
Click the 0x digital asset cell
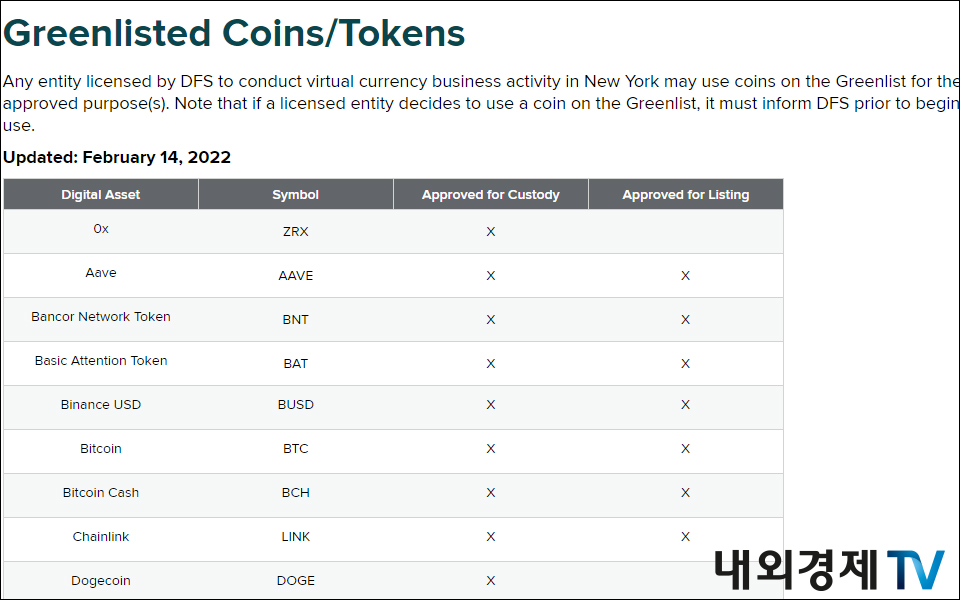coord(101,229)
